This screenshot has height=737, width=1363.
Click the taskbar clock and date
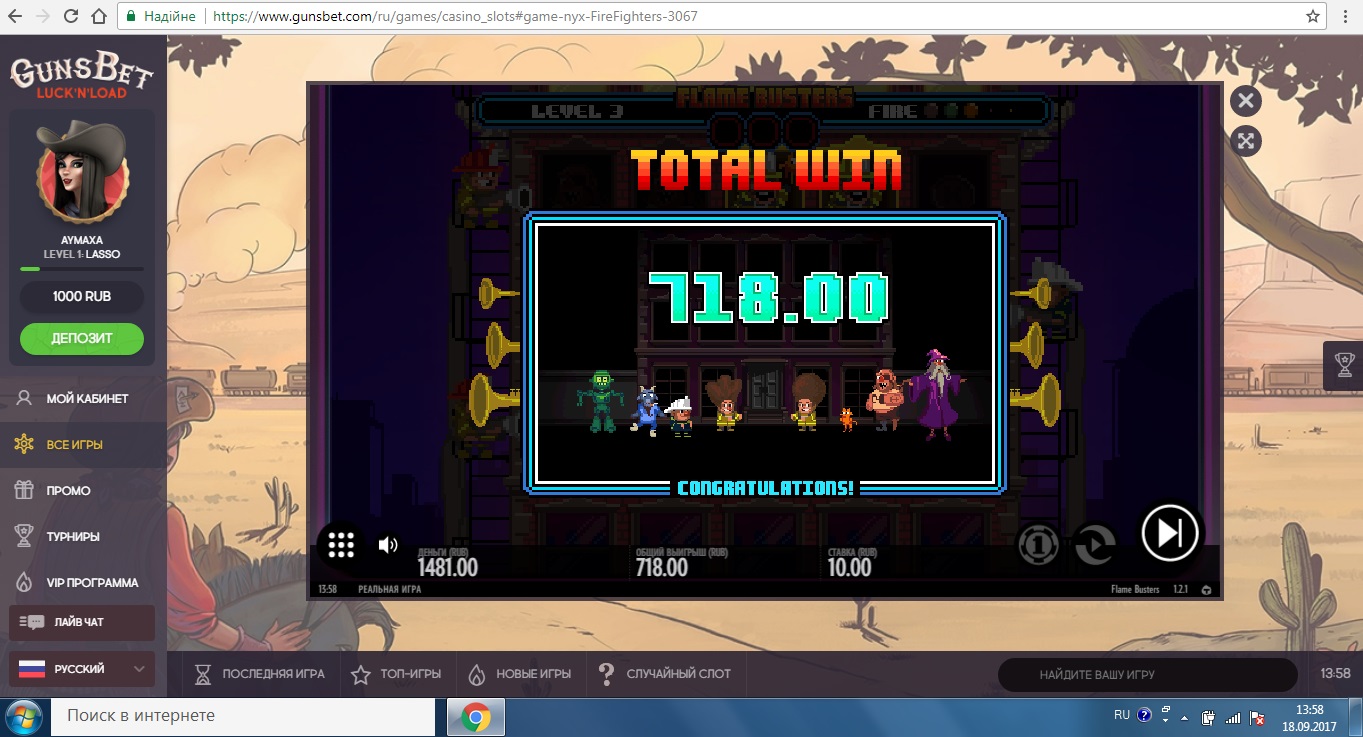click(1308, 716)
